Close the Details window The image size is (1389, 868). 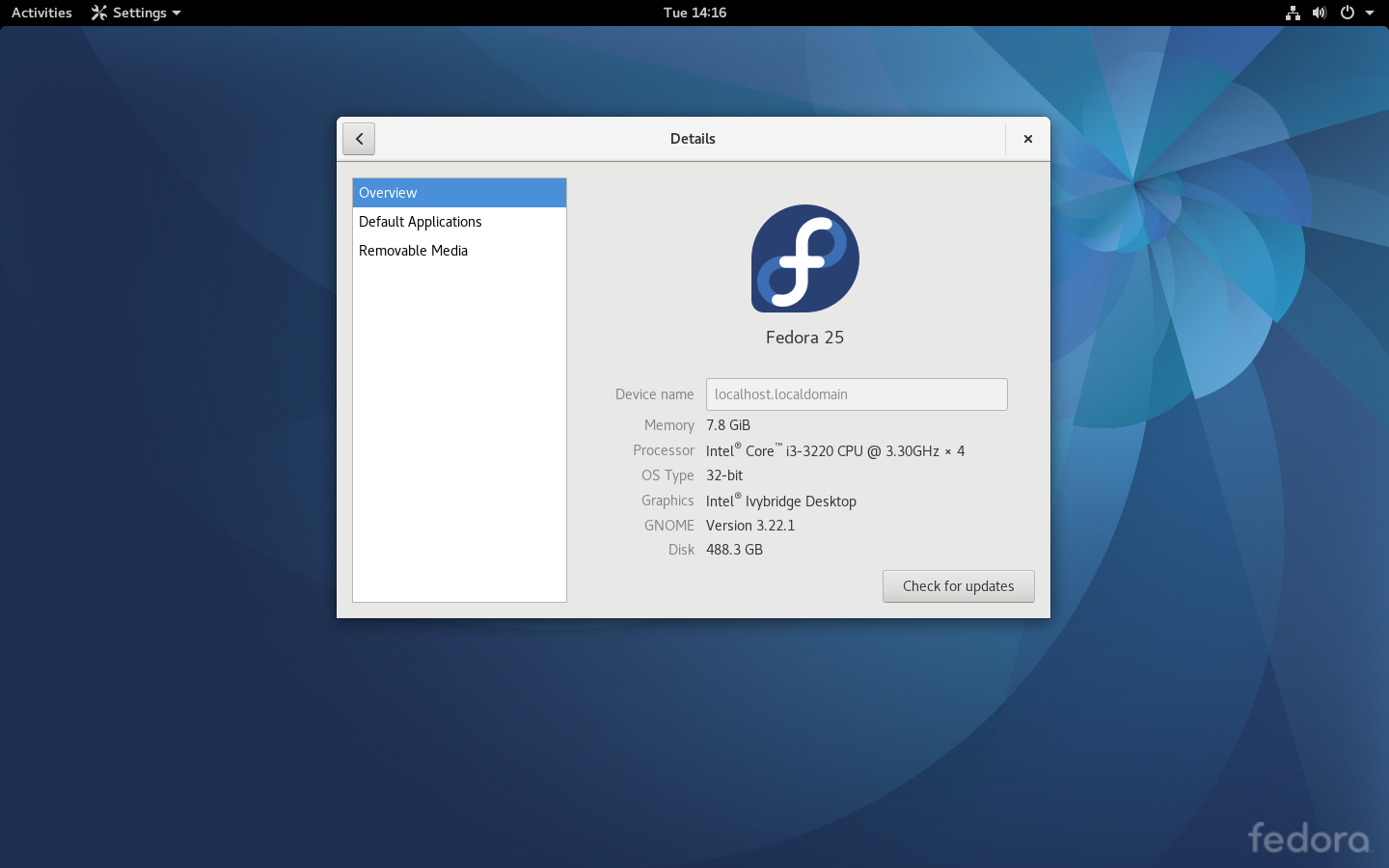click(x=1026, y=139)
